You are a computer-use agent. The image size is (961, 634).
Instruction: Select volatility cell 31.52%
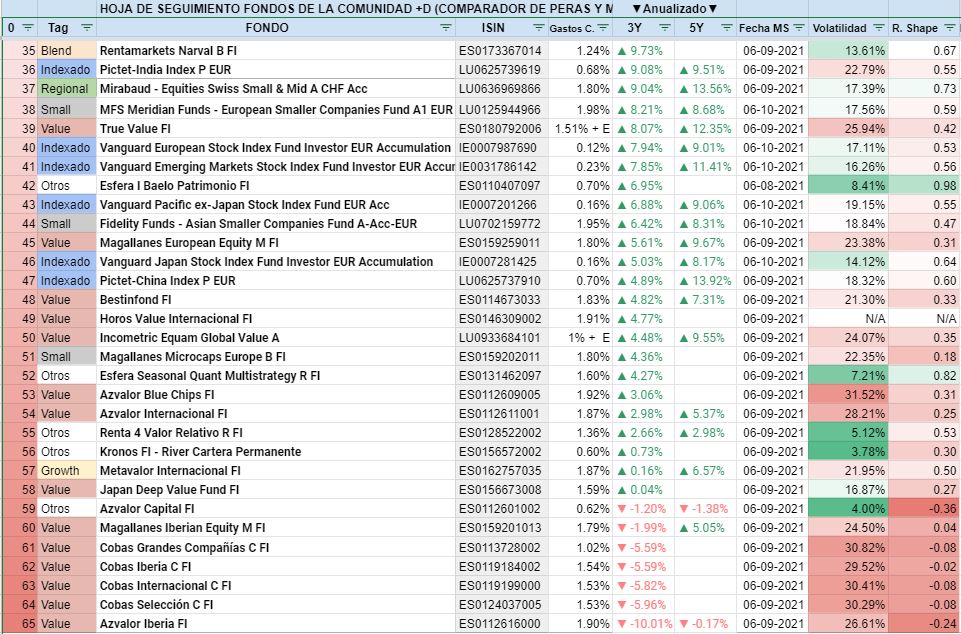849,395
